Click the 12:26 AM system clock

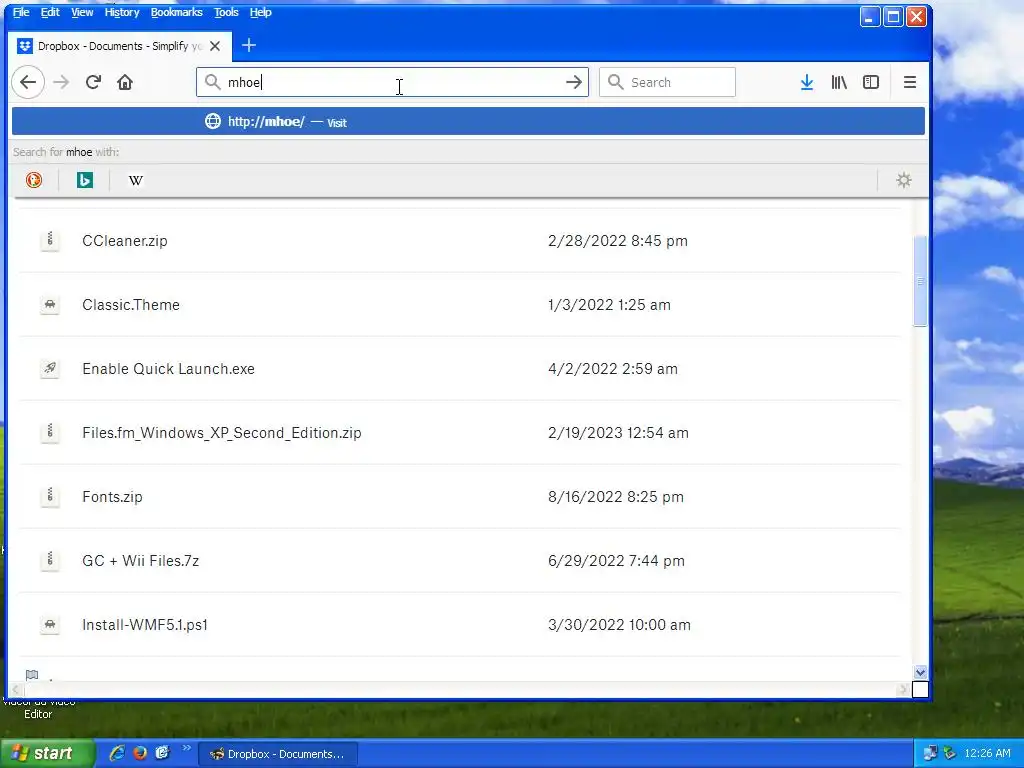point(987,753)
